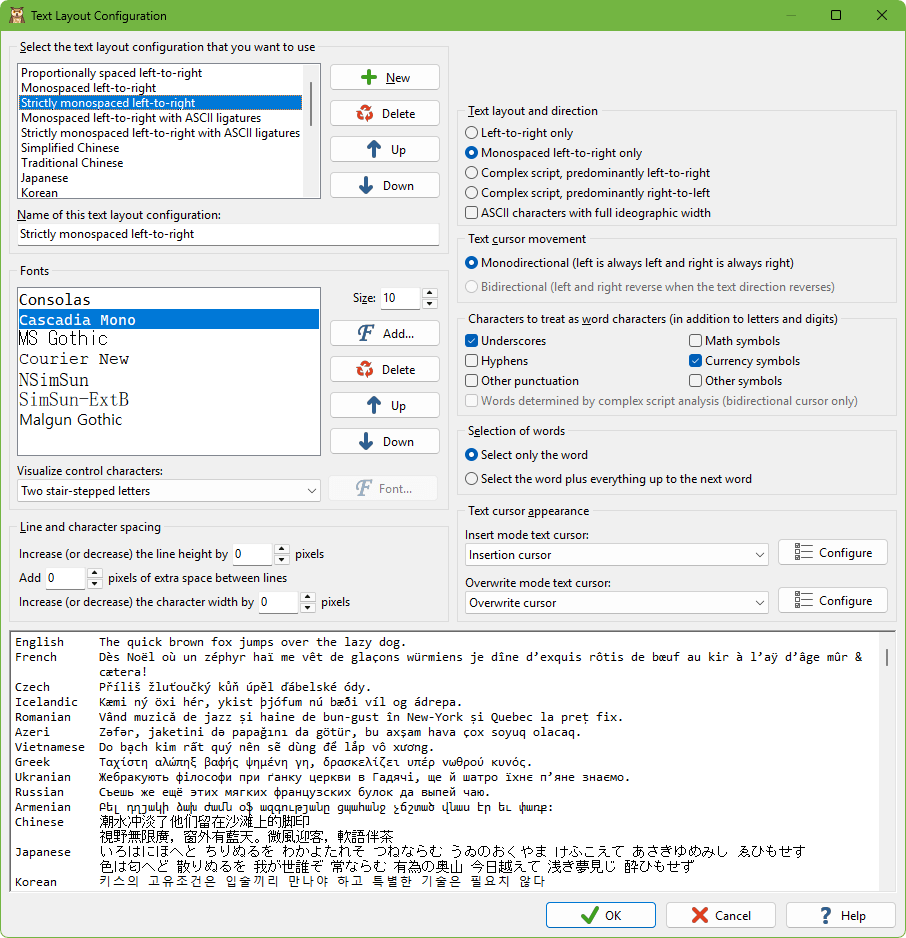Cancel the Text Layout Configuration dialog
906x938 pixels.
coord(721,915)
